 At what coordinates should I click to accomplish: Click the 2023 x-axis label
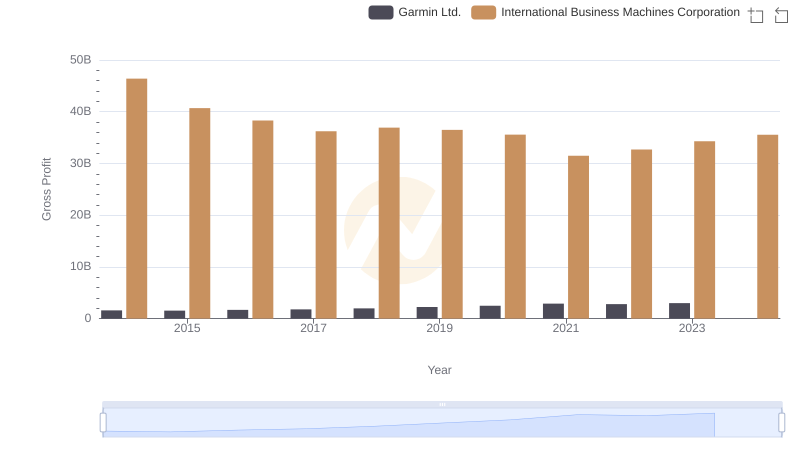692,328
